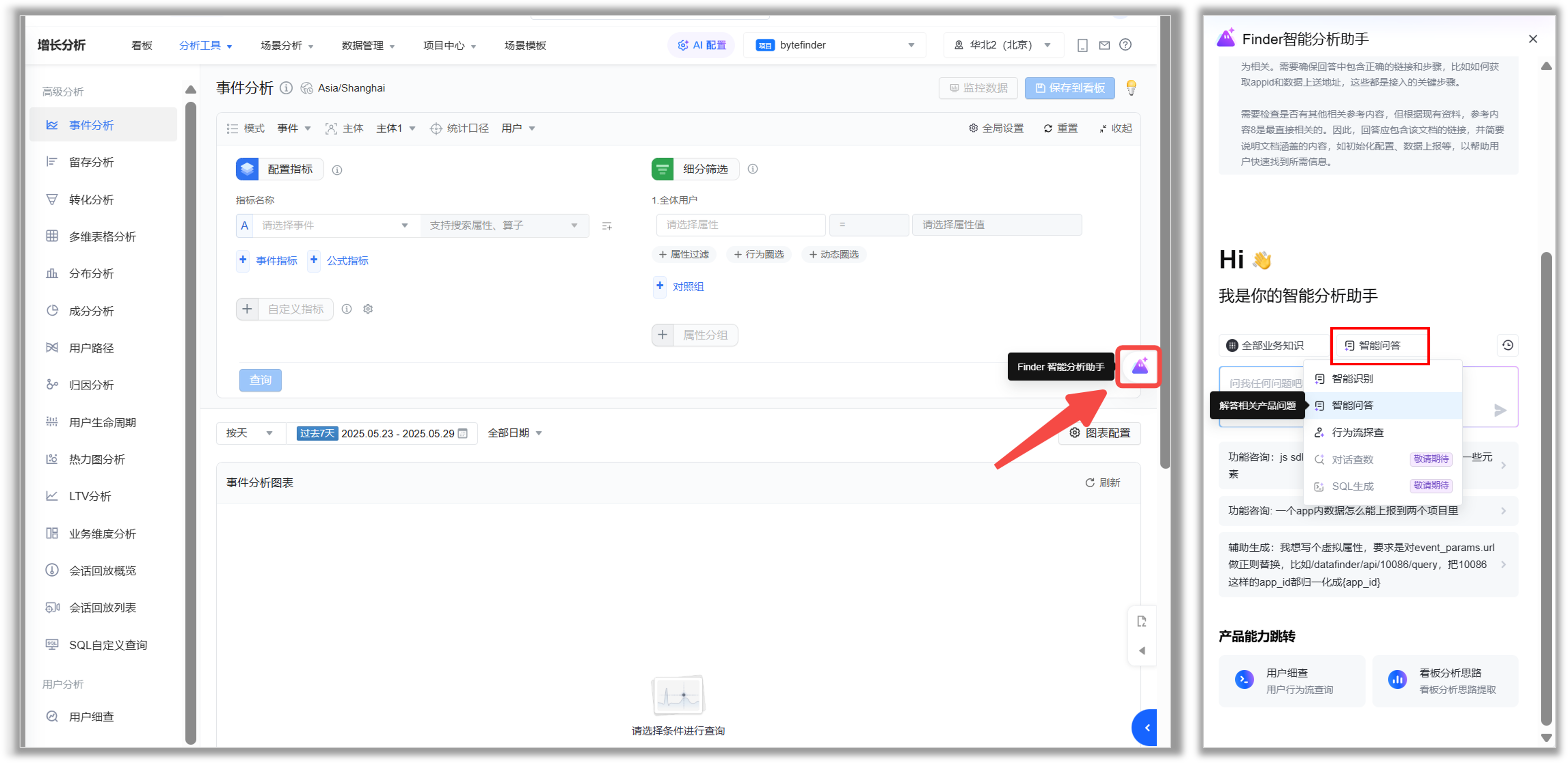This screenshot has height=763, width=1568.
Task: Click the 图表配置 button
Action: (x=1099, y=433)
